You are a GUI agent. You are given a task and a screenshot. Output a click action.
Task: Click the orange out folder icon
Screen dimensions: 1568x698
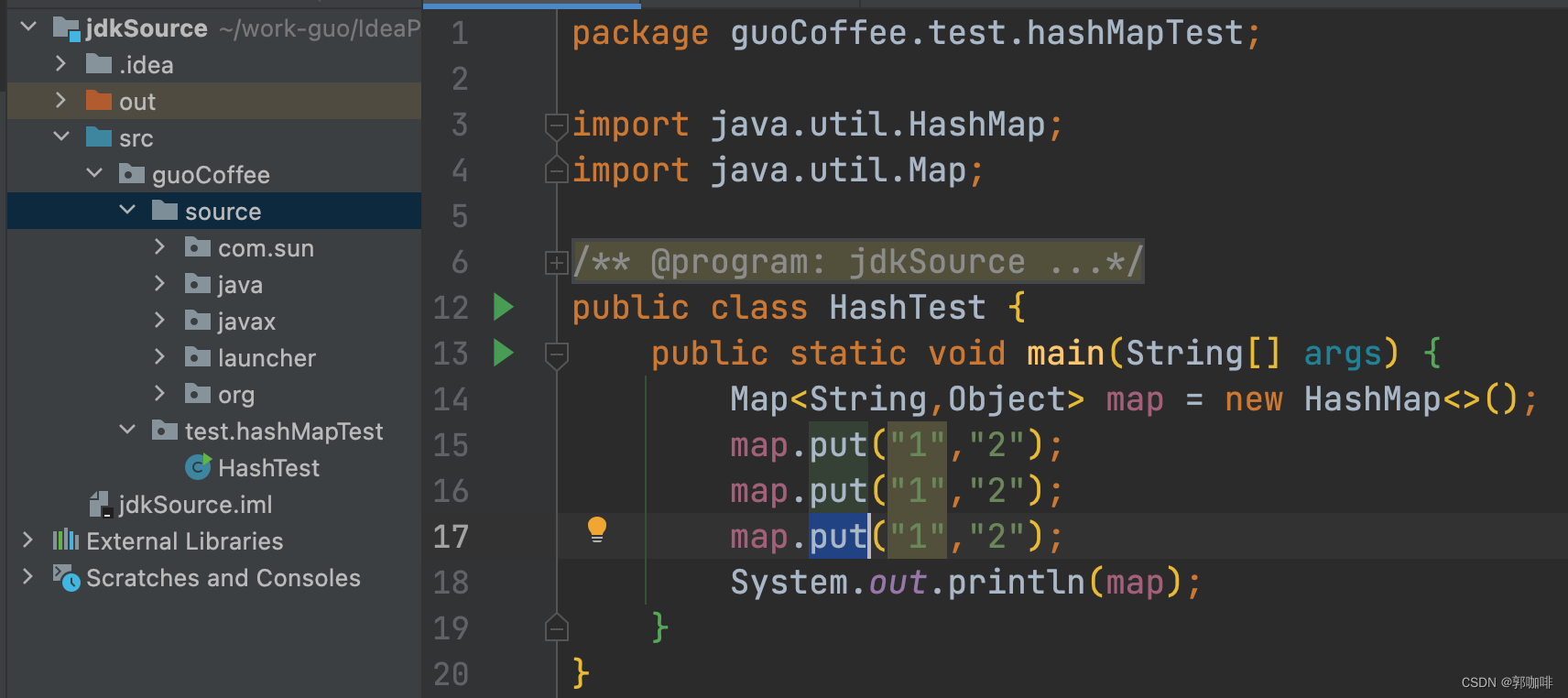click(x=99, y=101)
